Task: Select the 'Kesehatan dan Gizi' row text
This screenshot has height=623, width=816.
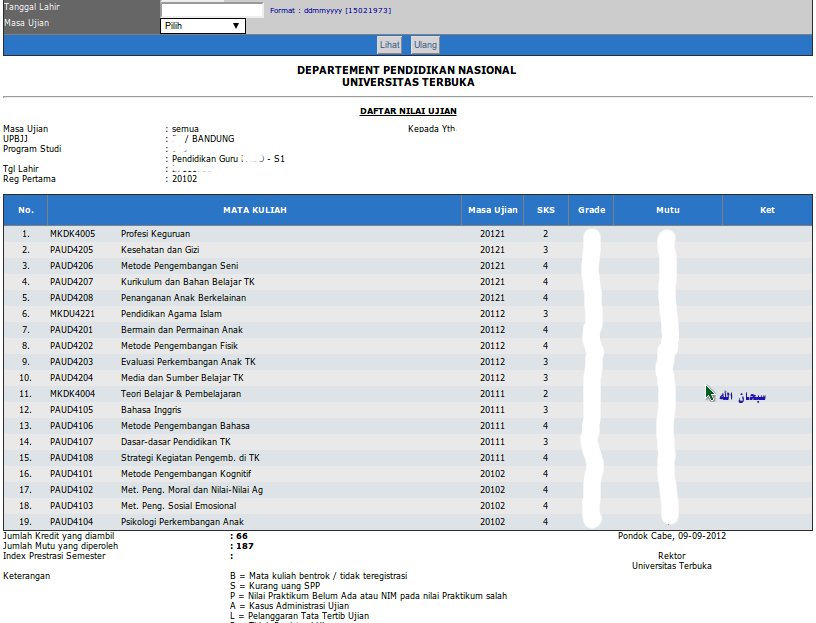Action: tap(160, 250)
